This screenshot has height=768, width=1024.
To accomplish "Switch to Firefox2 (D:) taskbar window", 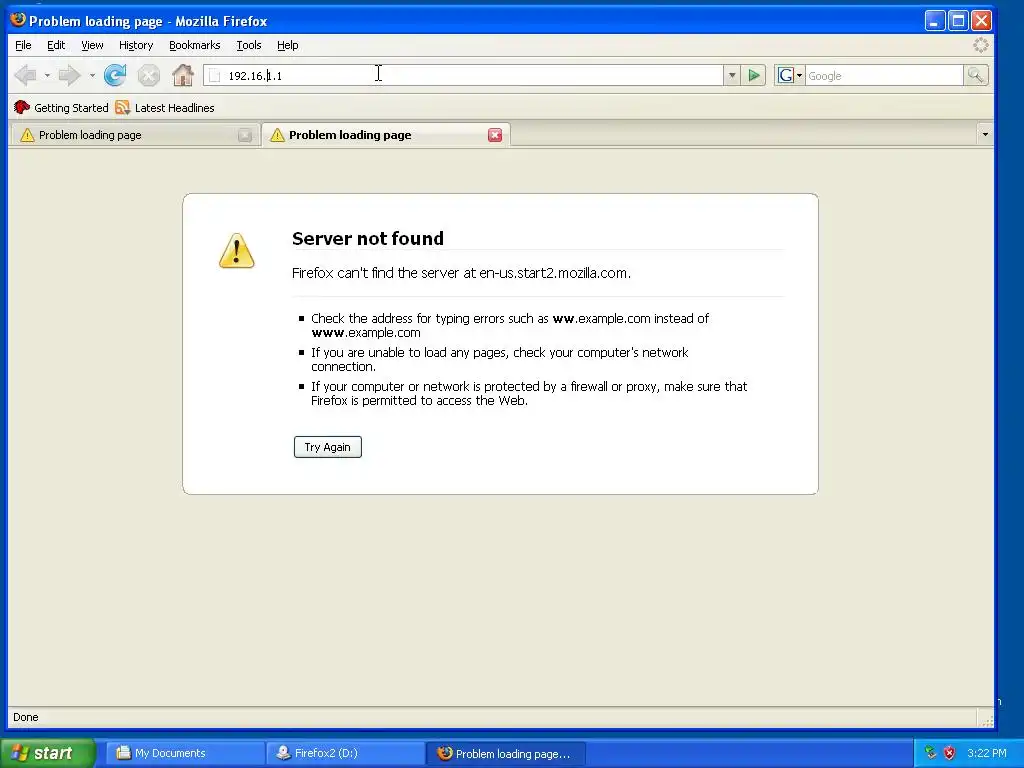I will (346, 753).
